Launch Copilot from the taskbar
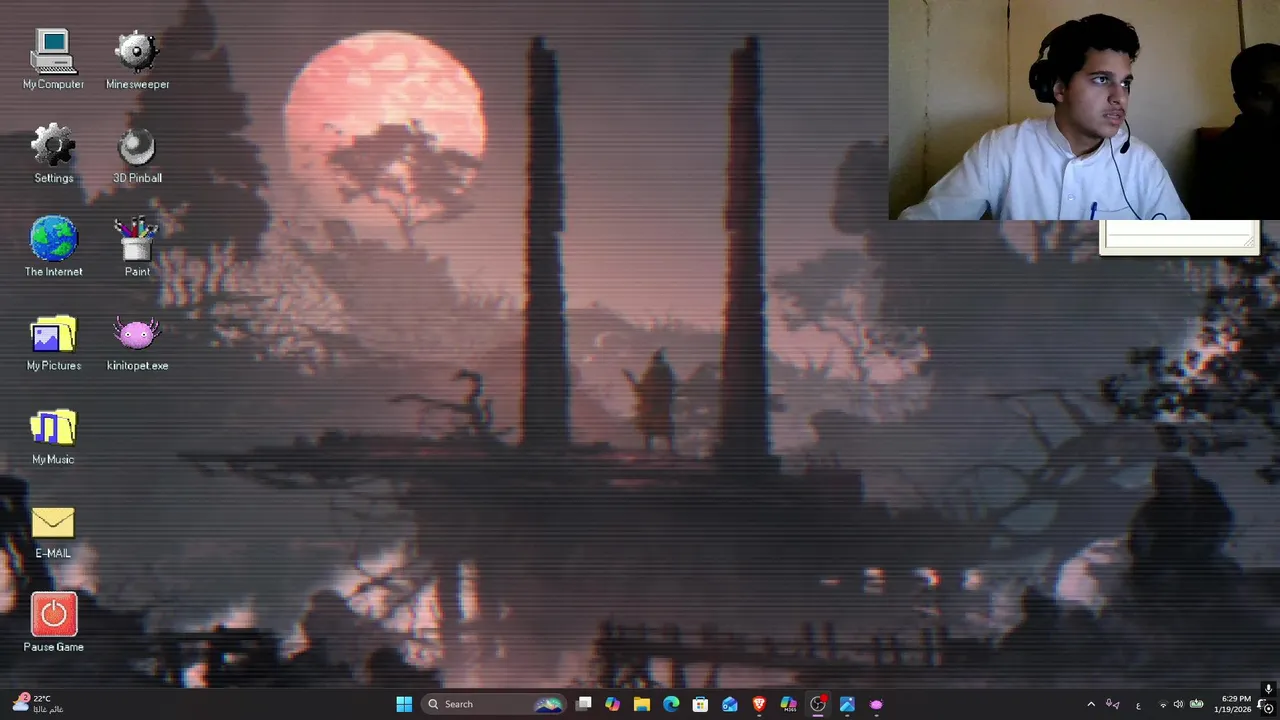 pyautogui.click(x=612, y=704)
